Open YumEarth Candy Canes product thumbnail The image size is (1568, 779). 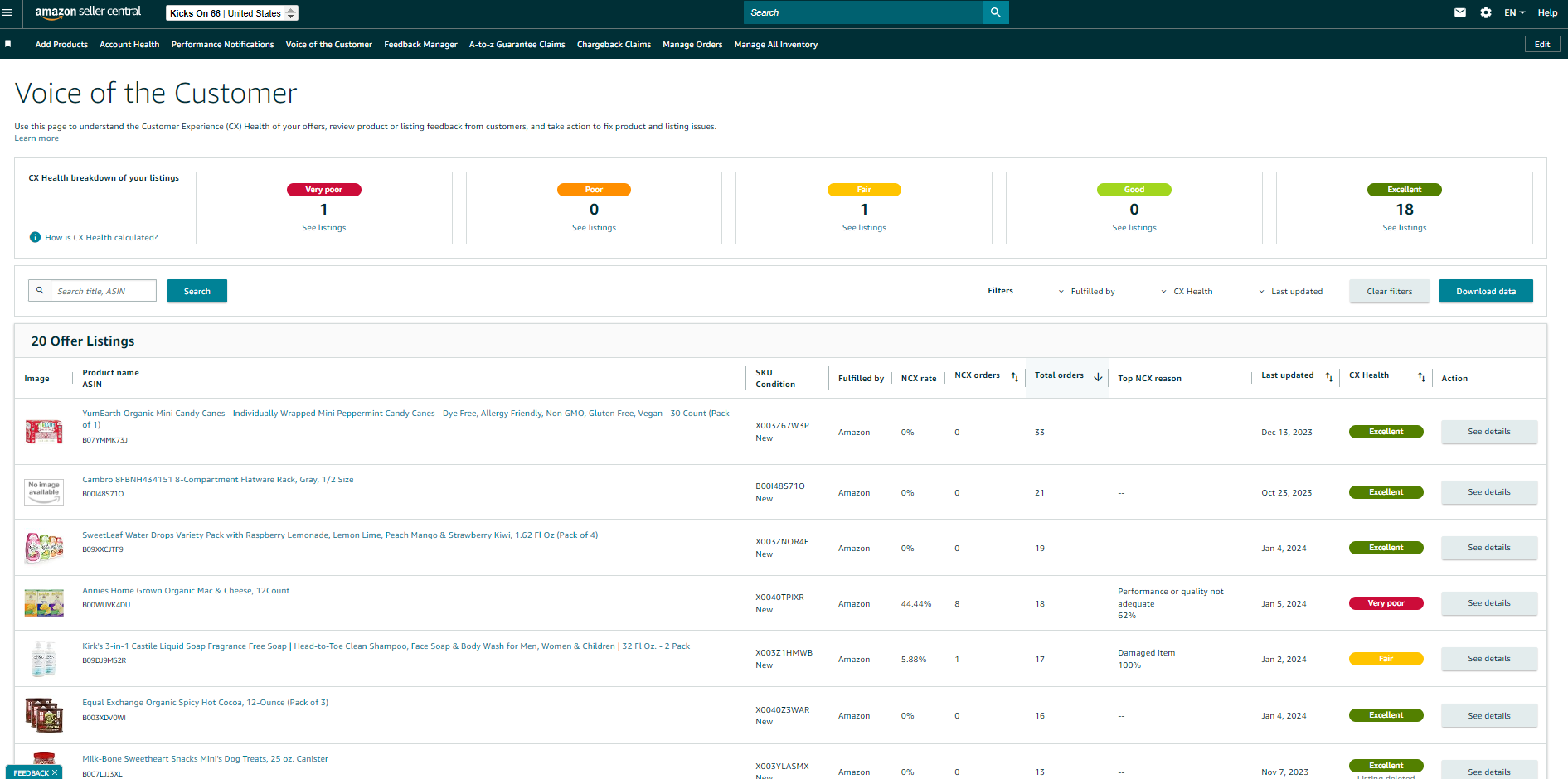44,432
